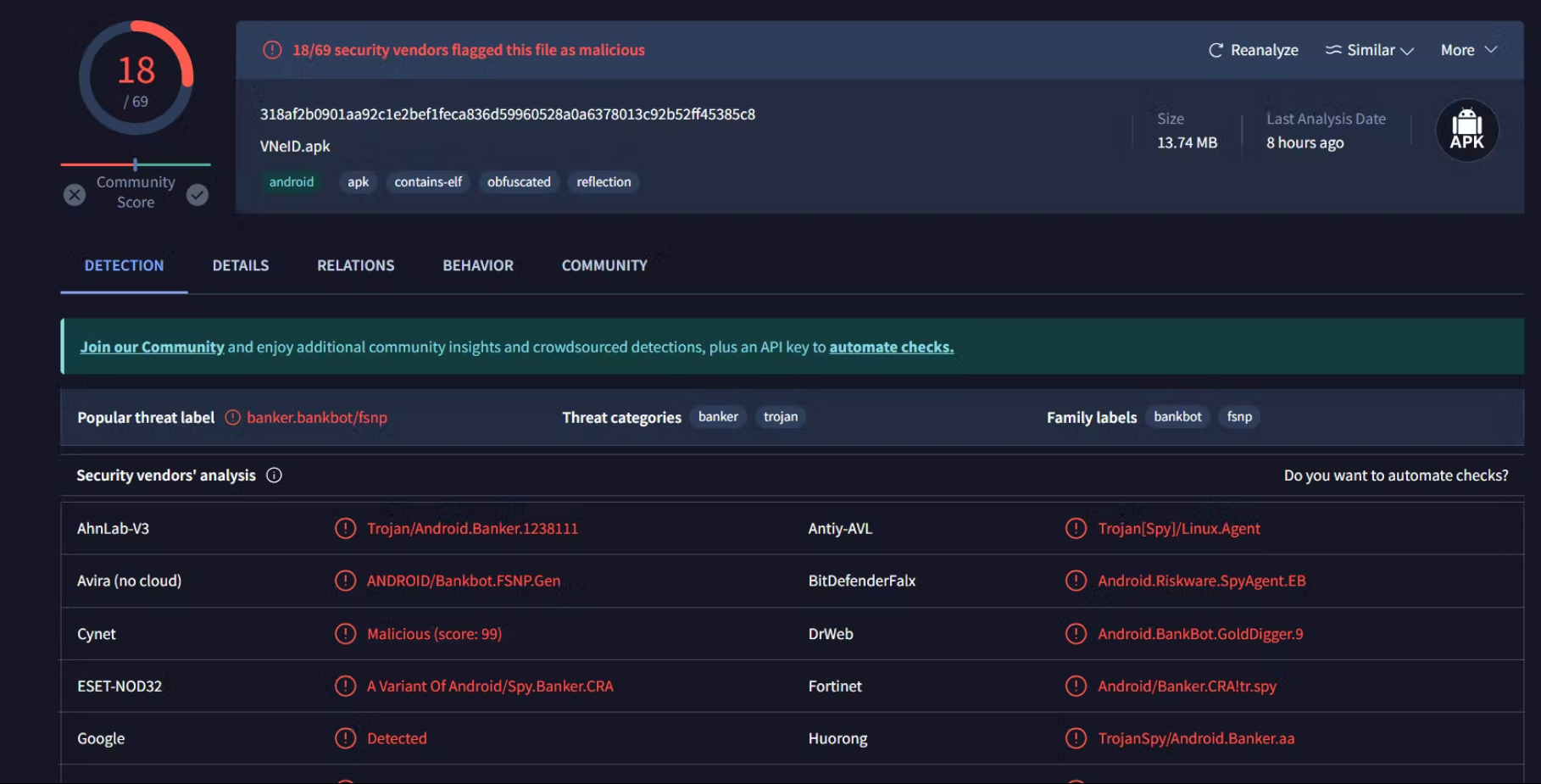Click ANDROID/Bankbot.FSNP.Gen detection result
Image resolution: width=1541 pixels, height=784 pixels.
pyautogui.click(x=464, y=581)
